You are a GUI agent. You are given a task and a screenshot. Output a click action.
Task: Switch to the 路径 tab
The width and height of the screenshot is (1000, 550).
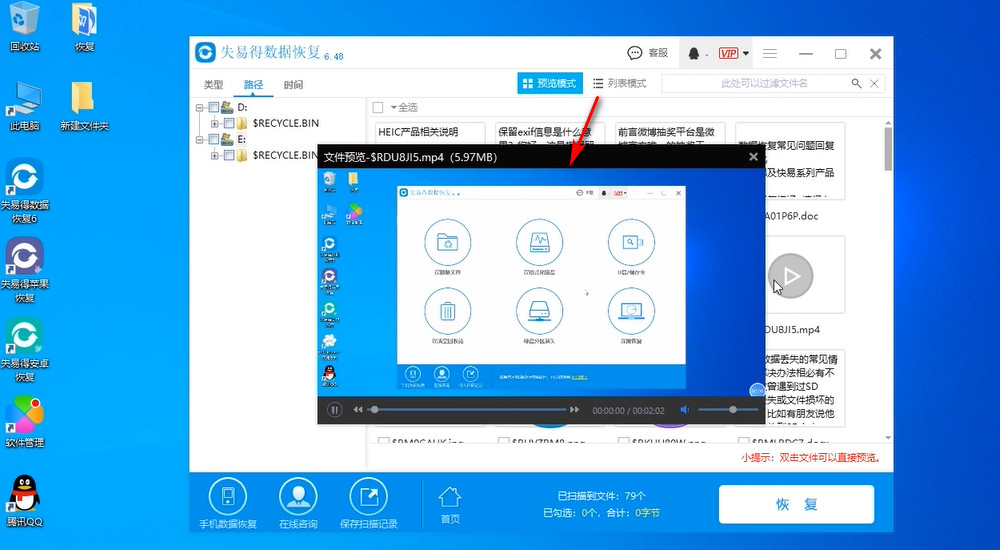pyautogui.click(x=253, y=84)
